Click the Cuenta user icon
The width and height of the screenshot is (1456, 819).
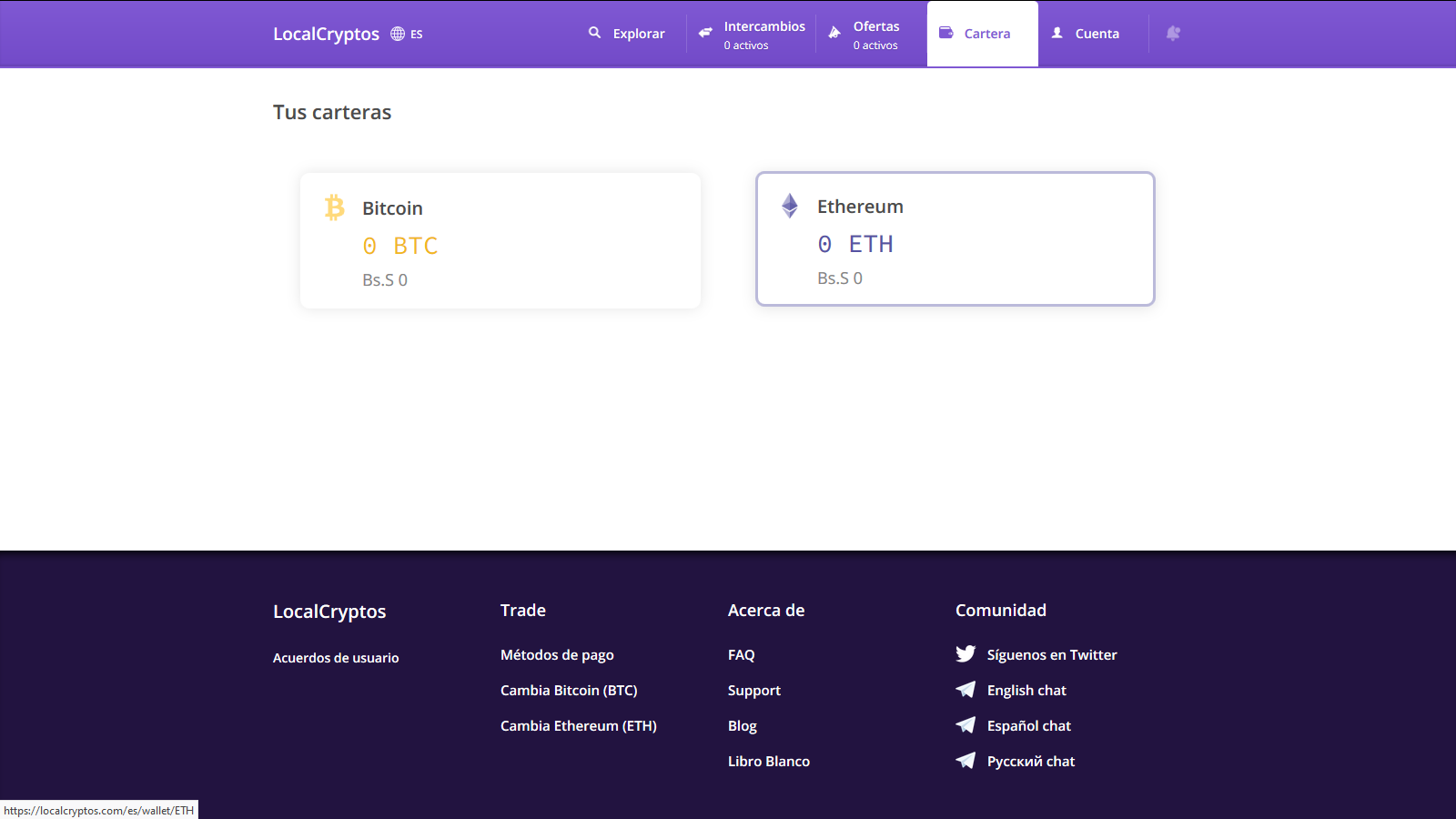[x=1057, y=33]
